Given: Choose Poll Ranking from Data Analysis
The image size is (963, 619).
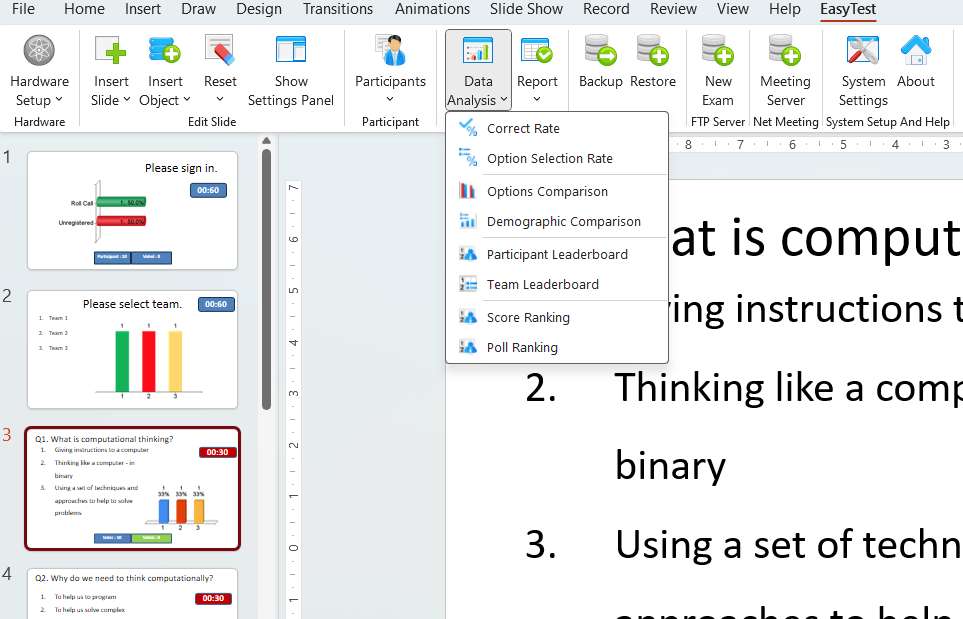Looking at the screenshot, I should 522,348.
